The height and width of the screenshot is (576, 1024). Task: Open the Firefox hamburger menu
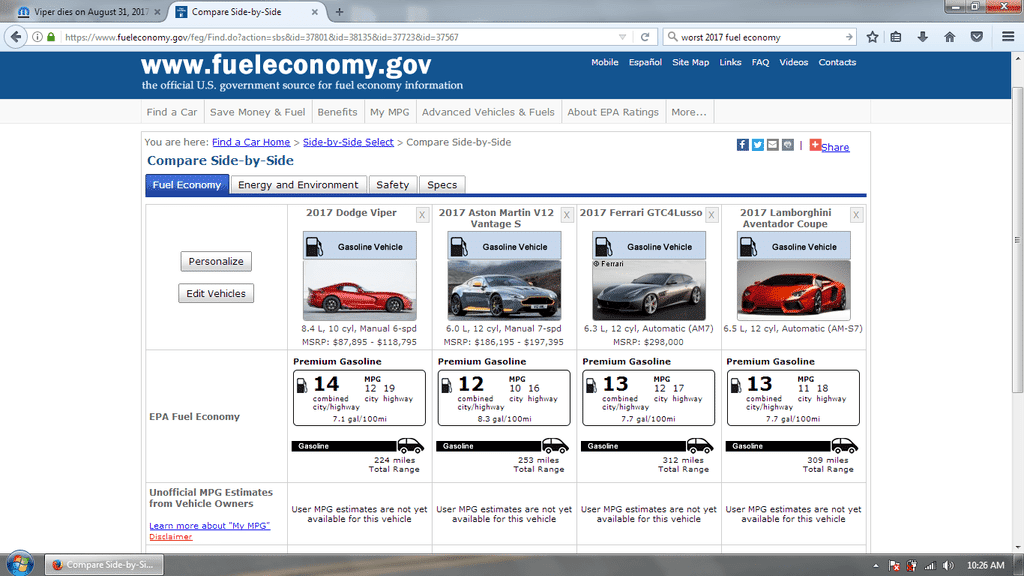click(1007, 37)
